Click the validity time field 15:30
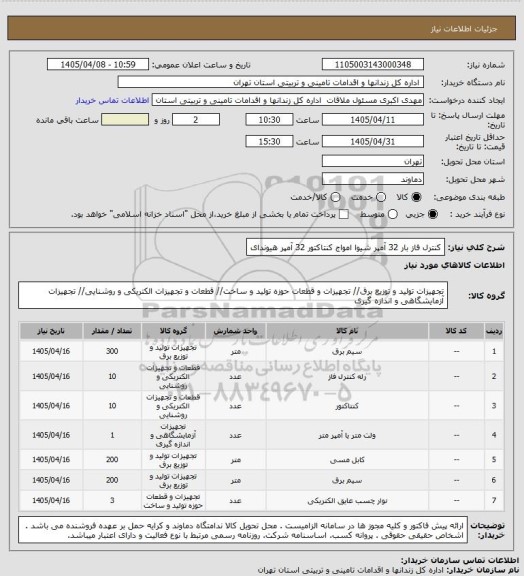Viewport: 524px width, 576px height. pyautogui.click(x=269, y=141)
